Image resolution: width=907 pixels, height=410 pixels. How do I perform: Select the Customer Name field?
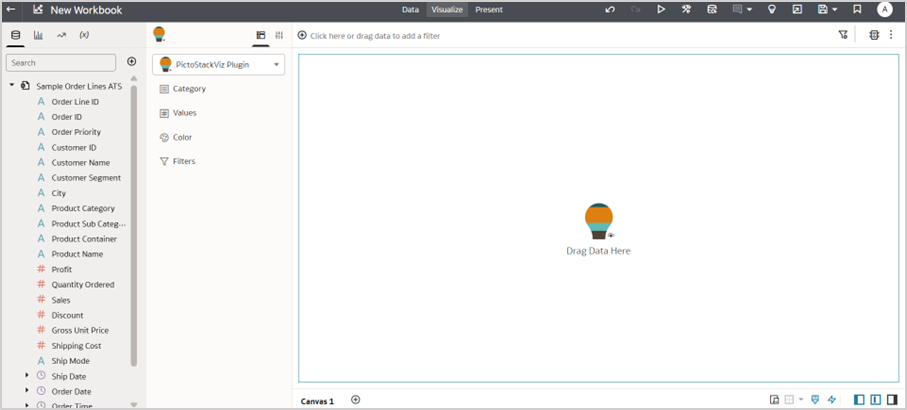tap(80, 162)
